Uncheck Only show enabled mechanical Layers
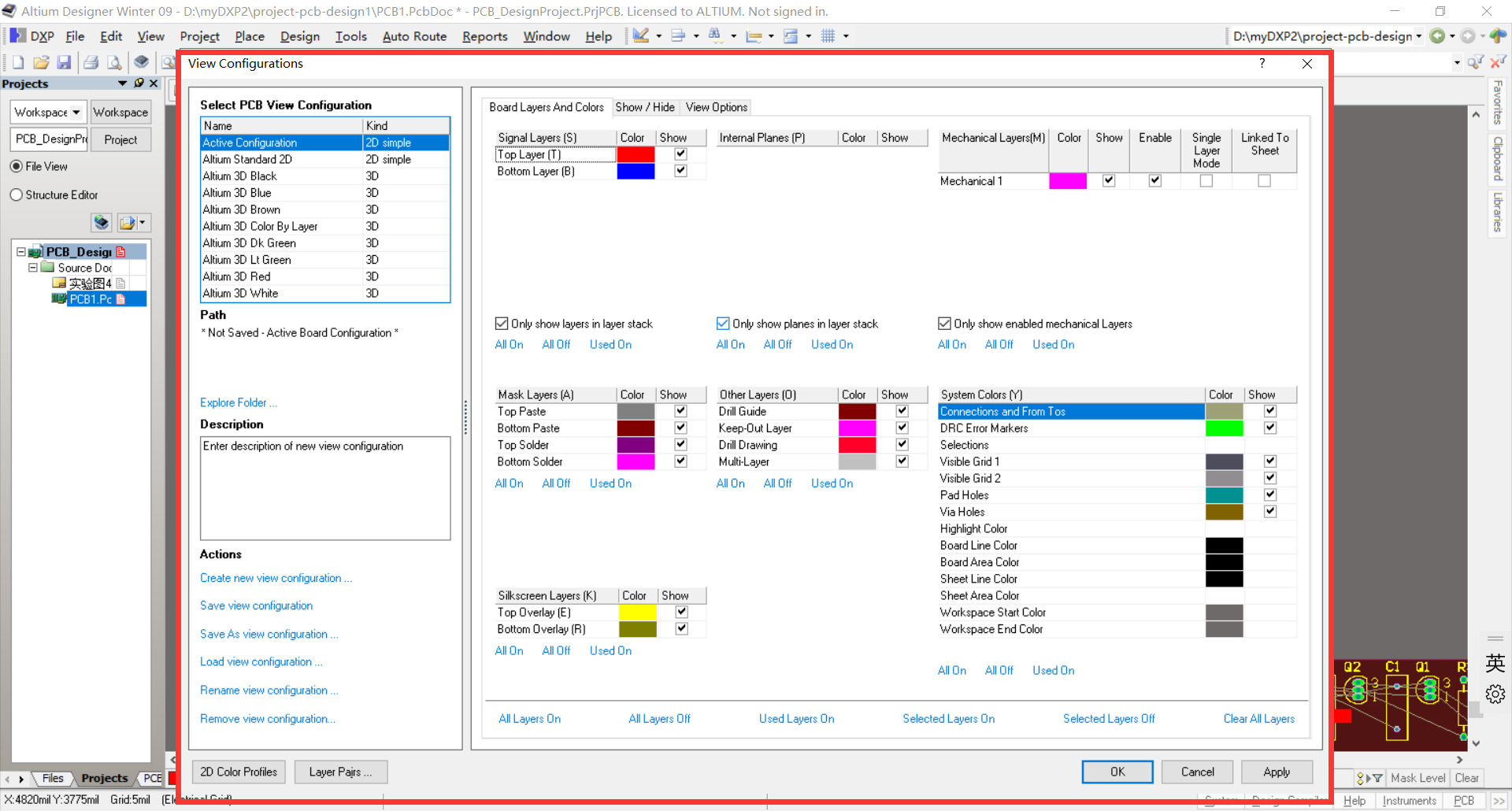1512x811 pixels. (x=944, y=324)
